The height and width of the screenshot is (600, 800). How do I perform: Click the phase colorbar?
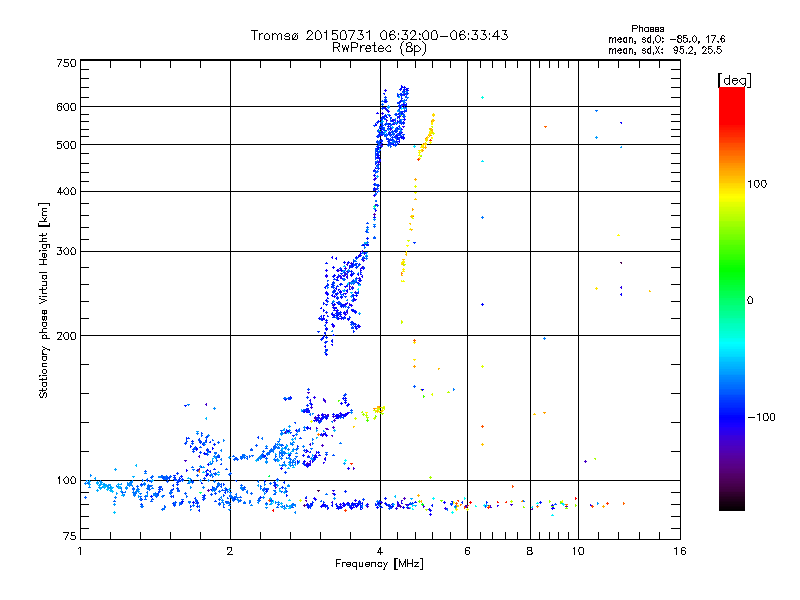tap(732, 298)
